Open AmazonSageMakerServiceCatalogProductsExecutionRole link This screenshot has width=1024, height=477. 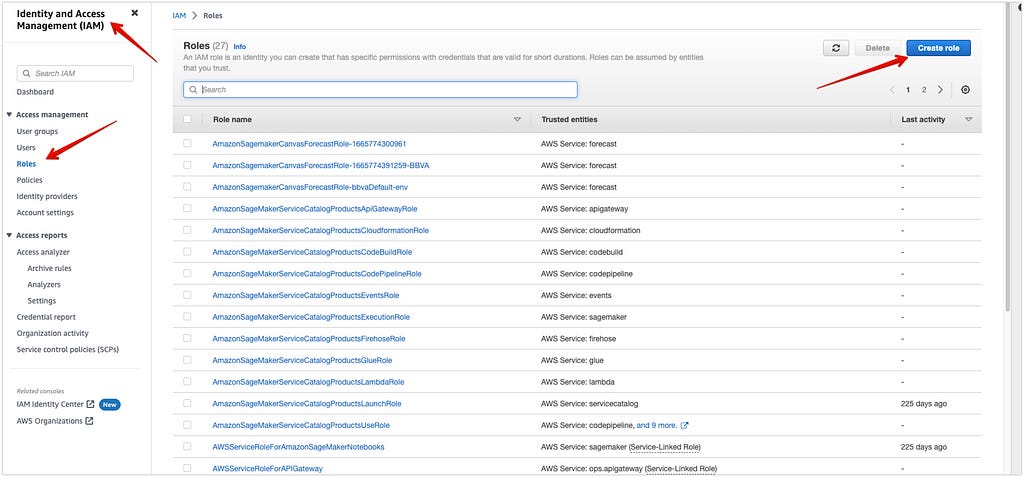311,317
